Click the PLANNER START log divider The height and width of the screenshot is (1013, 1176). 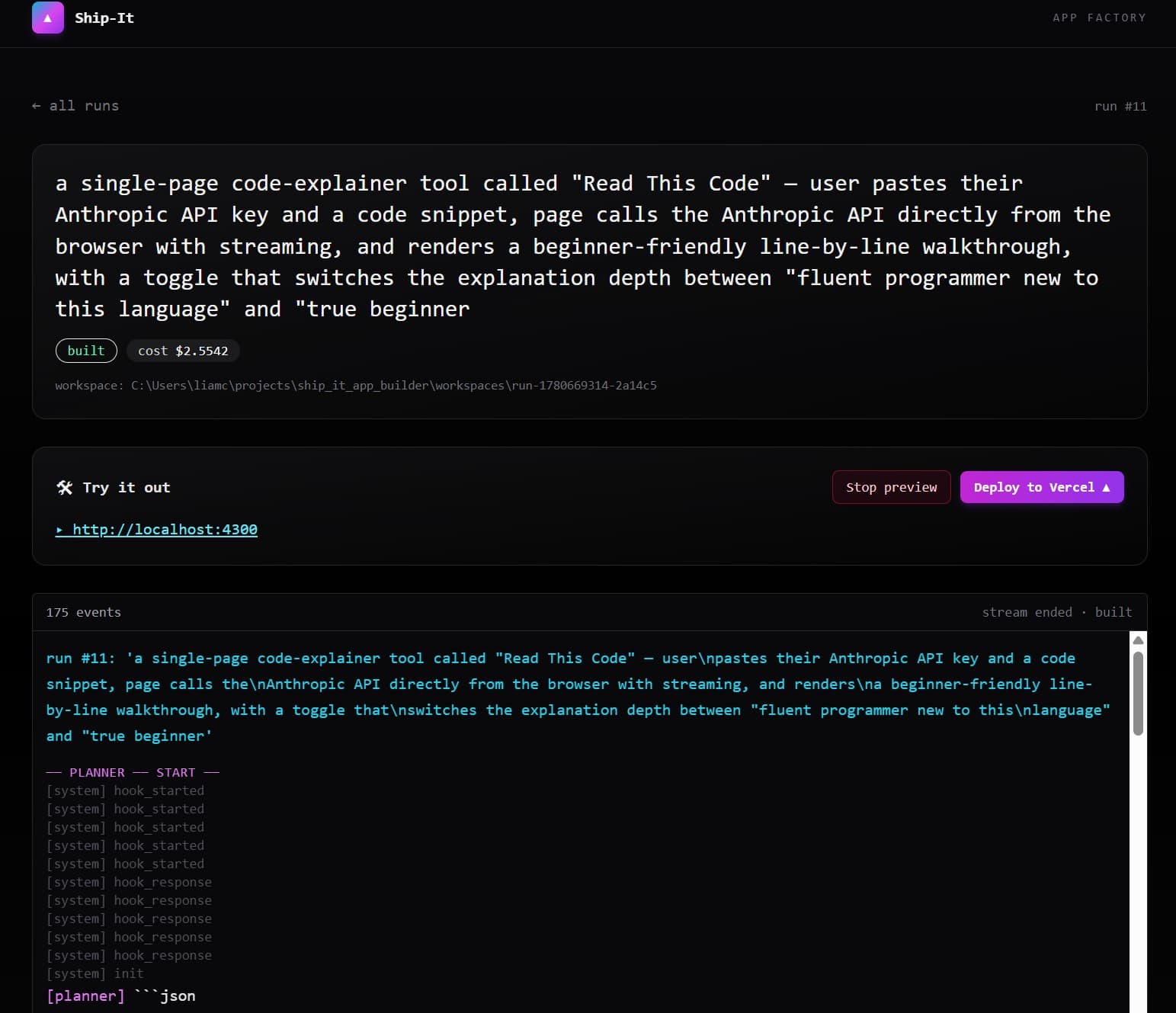click(x=133, y=772)
